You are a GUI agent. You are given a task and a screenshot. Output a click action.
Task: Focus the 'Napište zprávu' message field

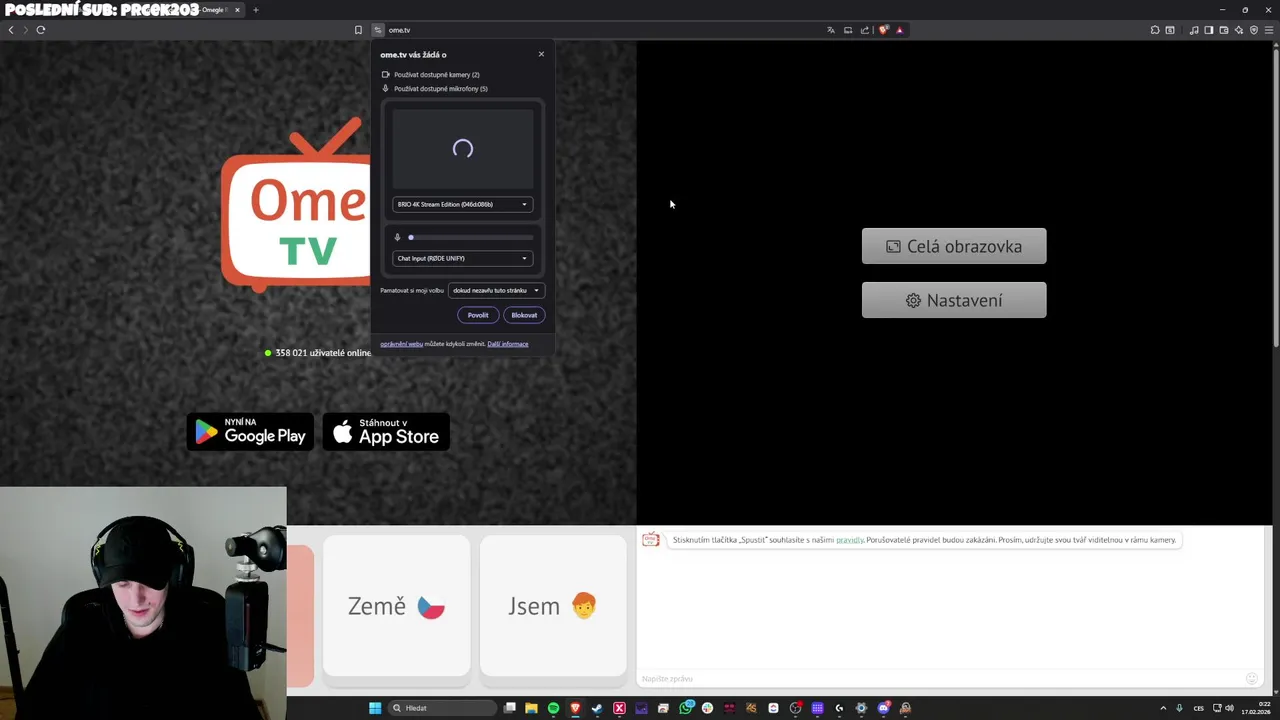tap(940, 679)
